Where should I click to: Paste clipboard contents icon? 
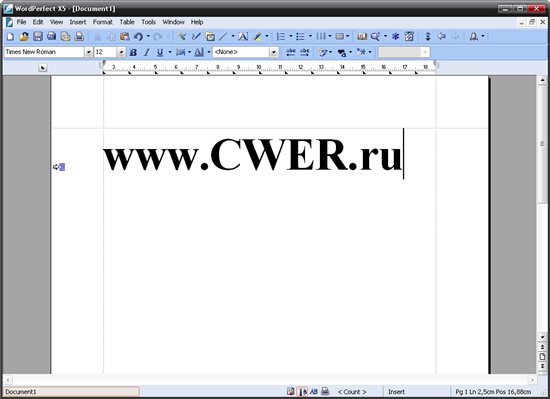[125, 36]
